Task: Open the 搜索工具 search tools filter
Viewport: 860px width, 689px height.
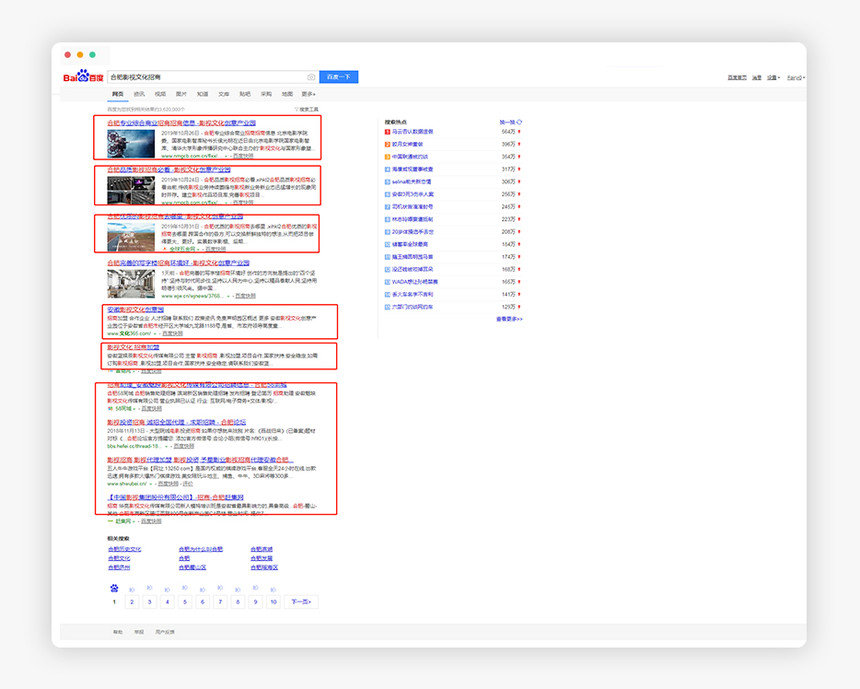Action: [x=307, y=109]
